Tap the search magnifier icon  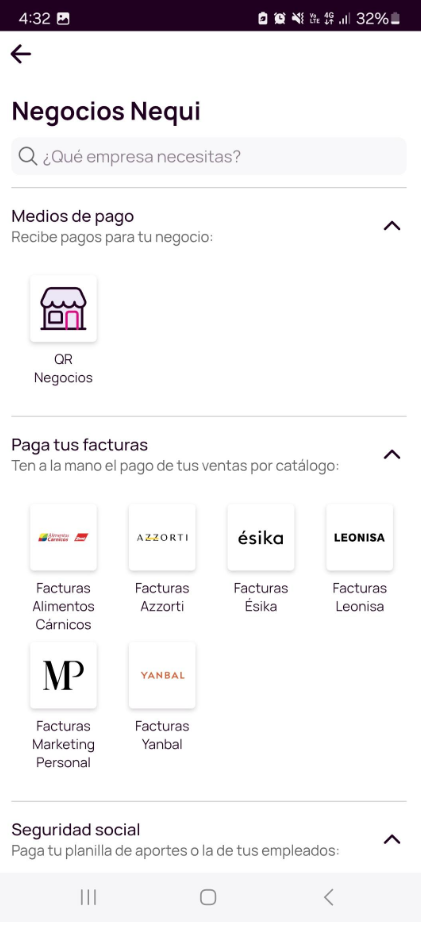click(27, 156)
